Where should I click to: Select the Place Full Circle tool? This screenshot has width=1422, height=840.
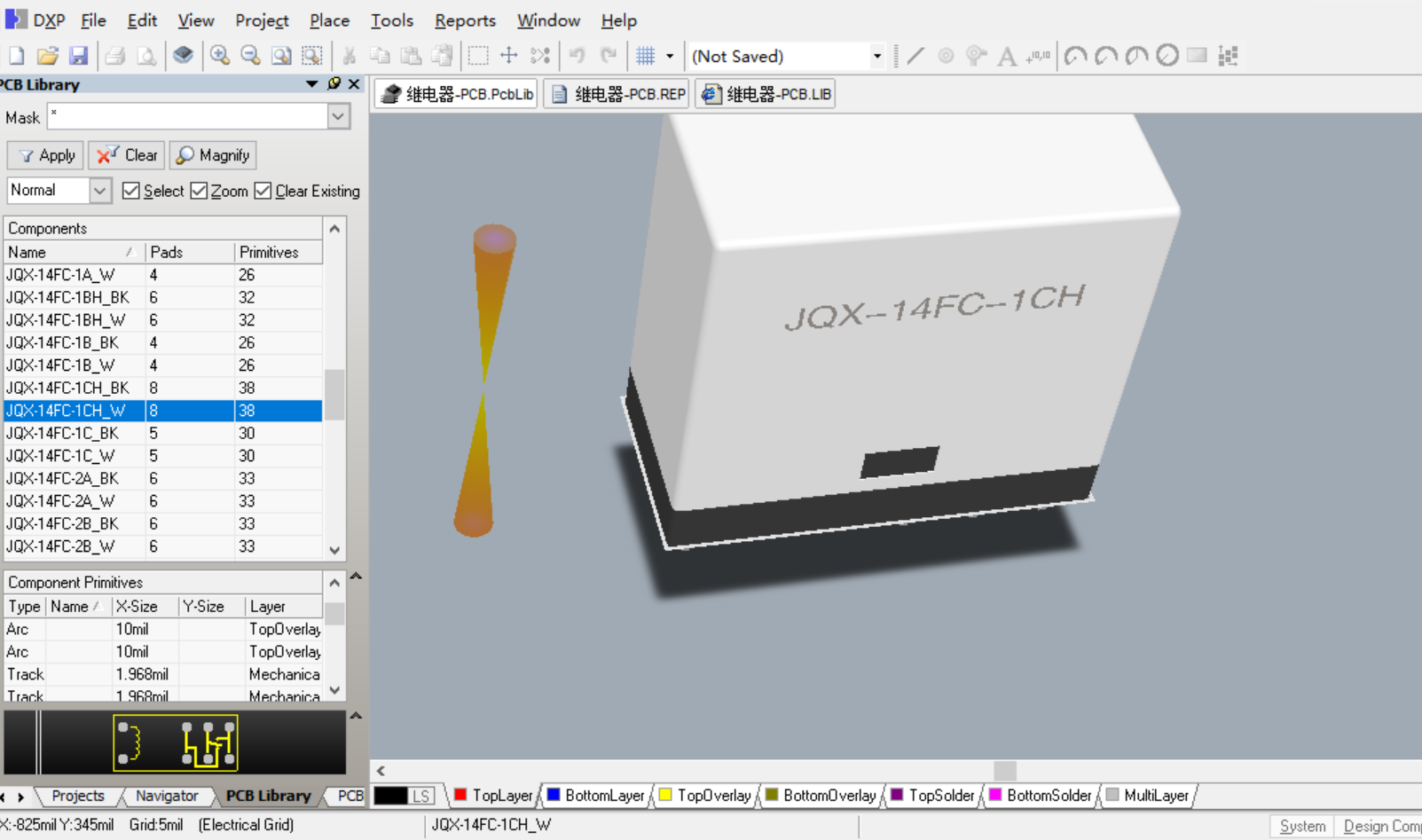(x=1167, y=56)
